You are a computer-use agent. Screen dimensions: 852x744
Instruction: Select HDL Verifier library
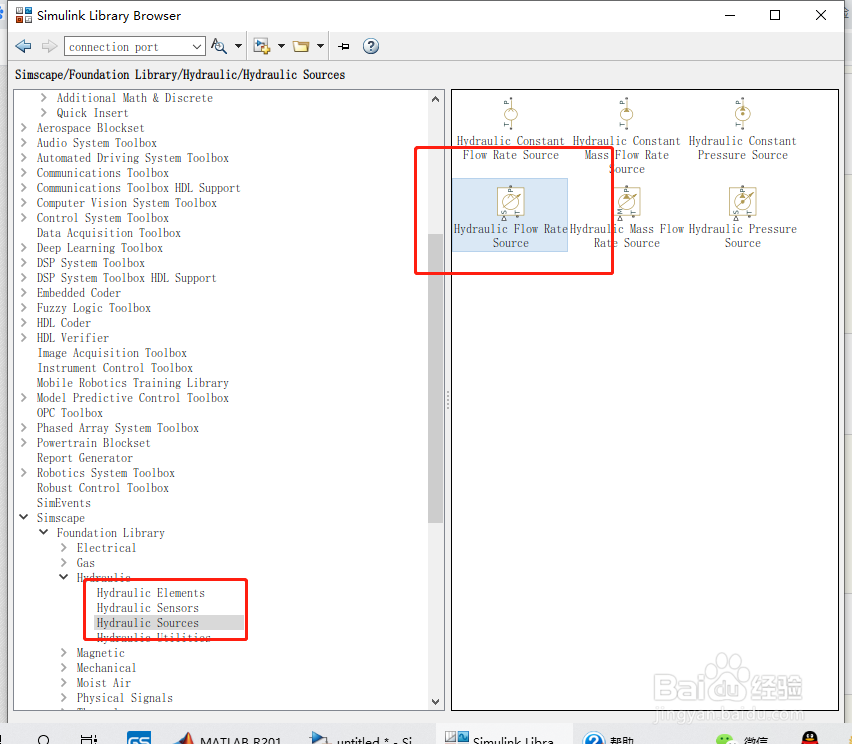[73, 338]
